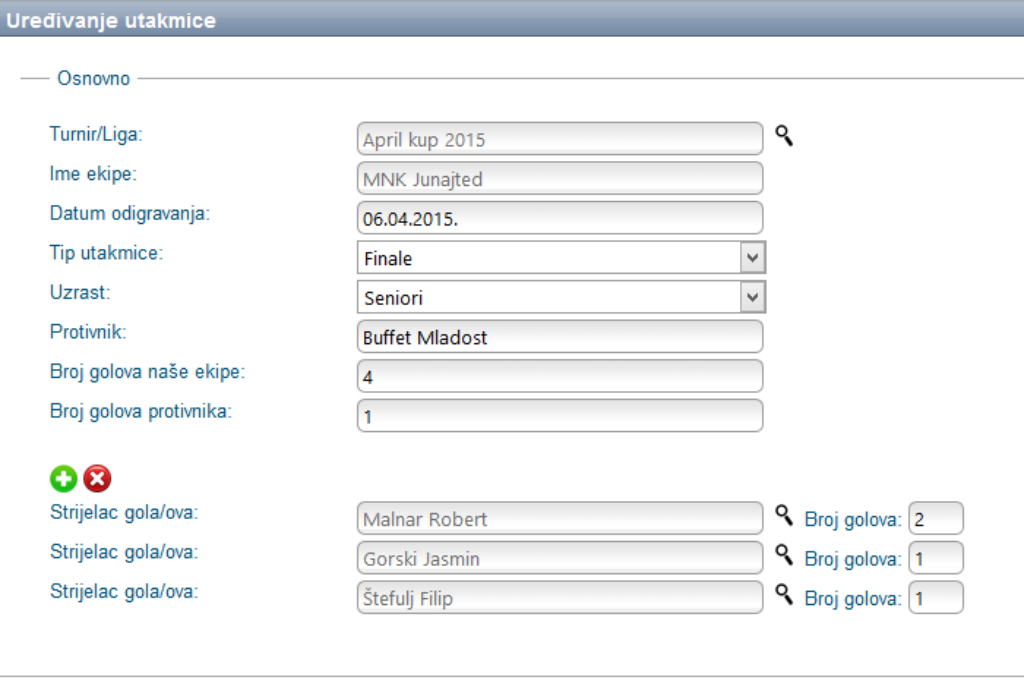Click the Turnir/Liga field April kup 2015
This screenshot has width=1024, height=680.
(559, 139)
